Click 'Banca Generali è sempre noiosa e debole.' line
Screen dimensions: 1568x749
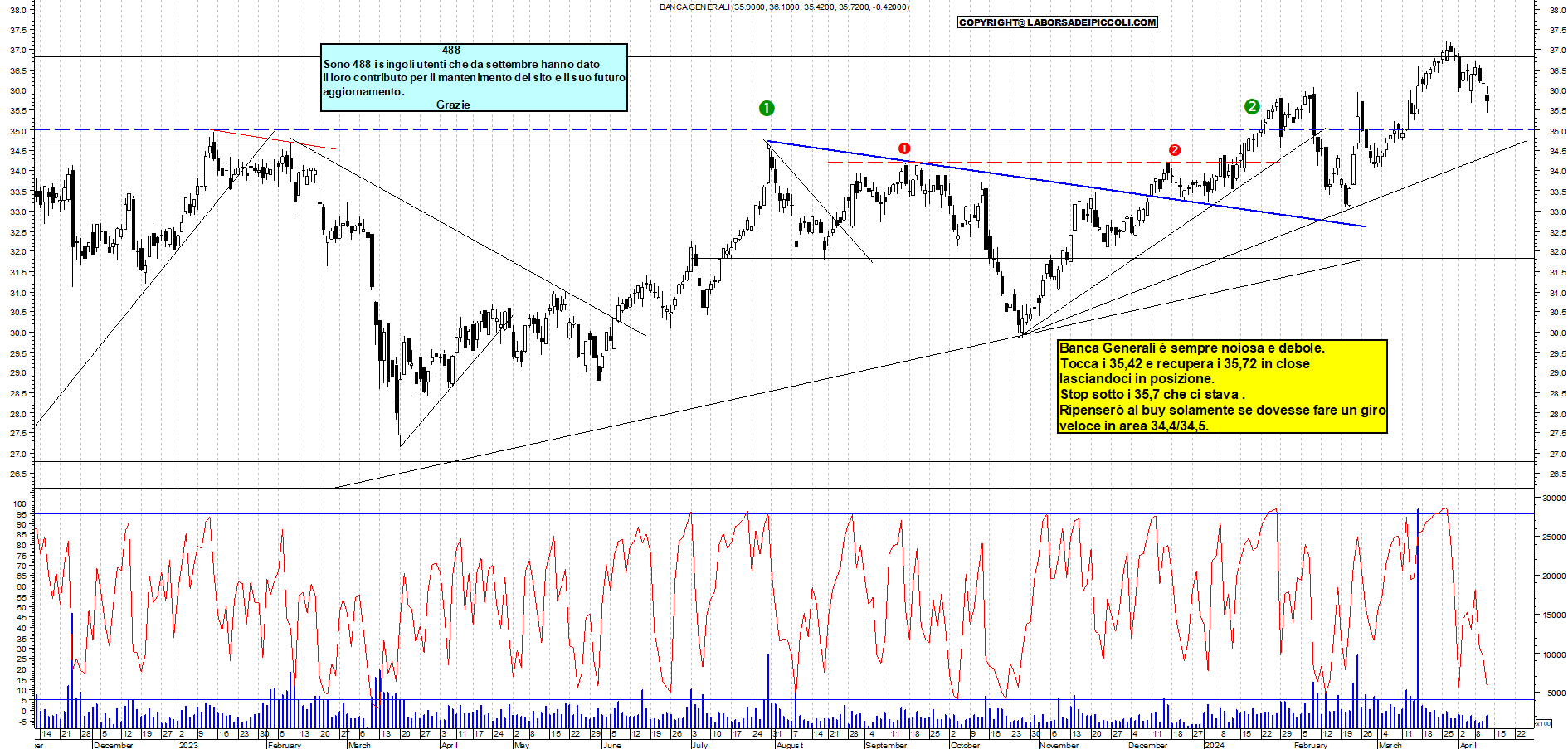click(x=1192, y=348)
